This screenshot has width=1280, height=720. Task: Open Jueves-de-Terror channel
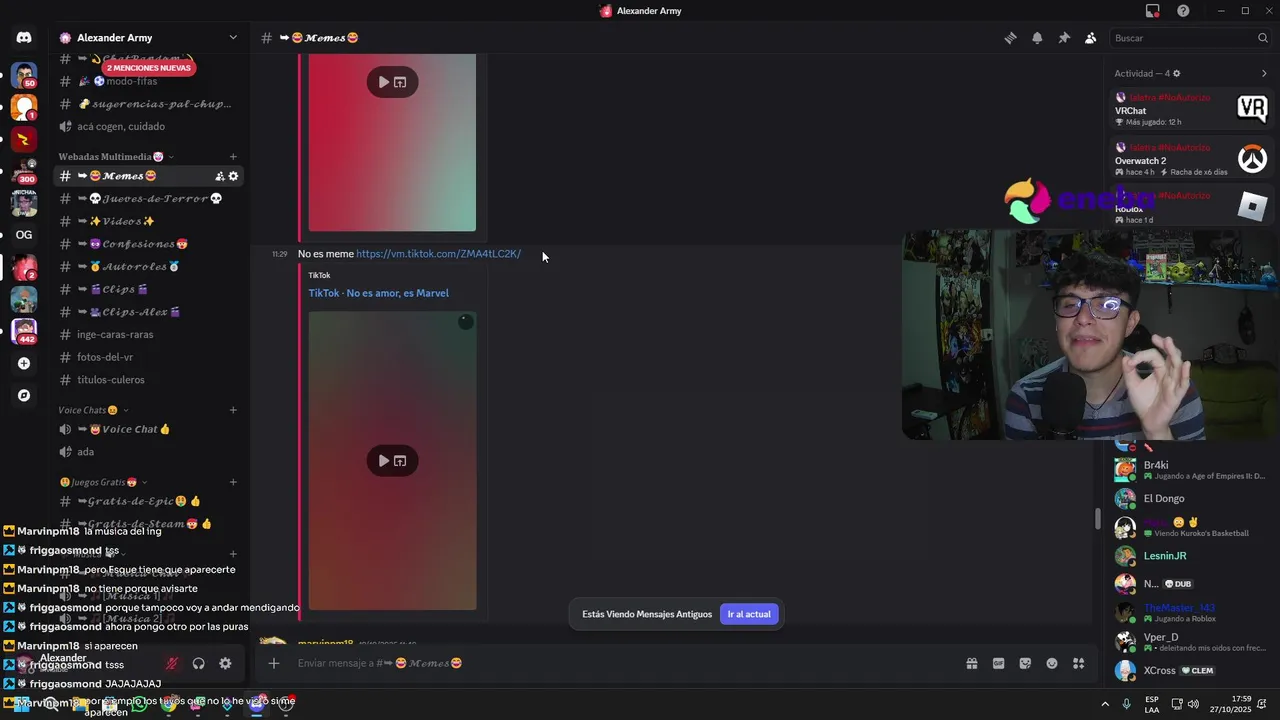tap(148, 199)
